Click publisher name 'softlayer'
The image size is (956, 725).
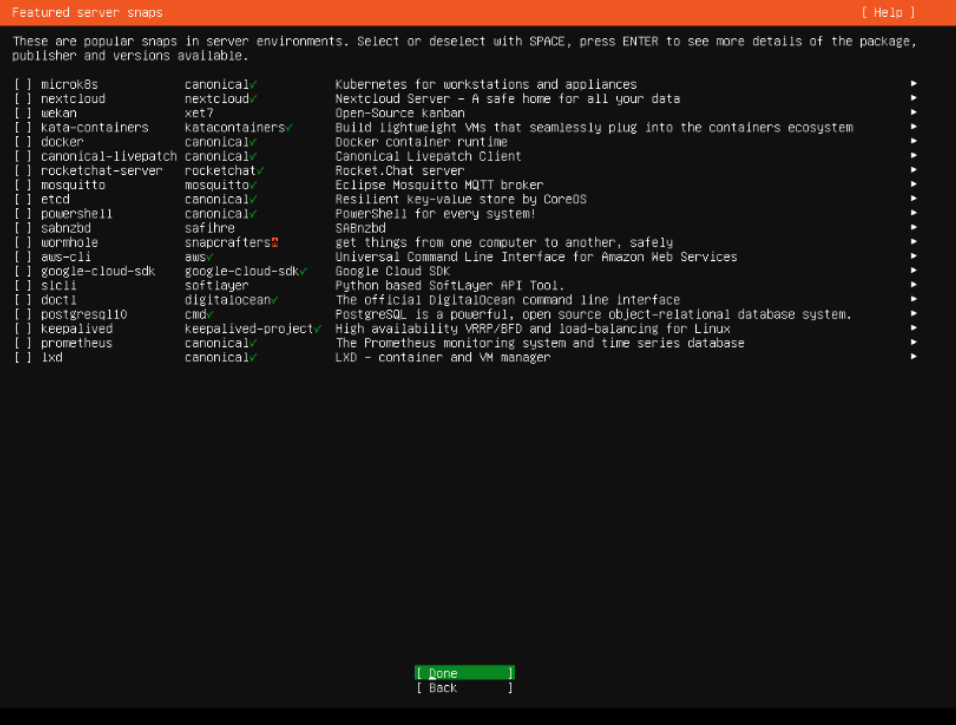[x=217, y=285]
